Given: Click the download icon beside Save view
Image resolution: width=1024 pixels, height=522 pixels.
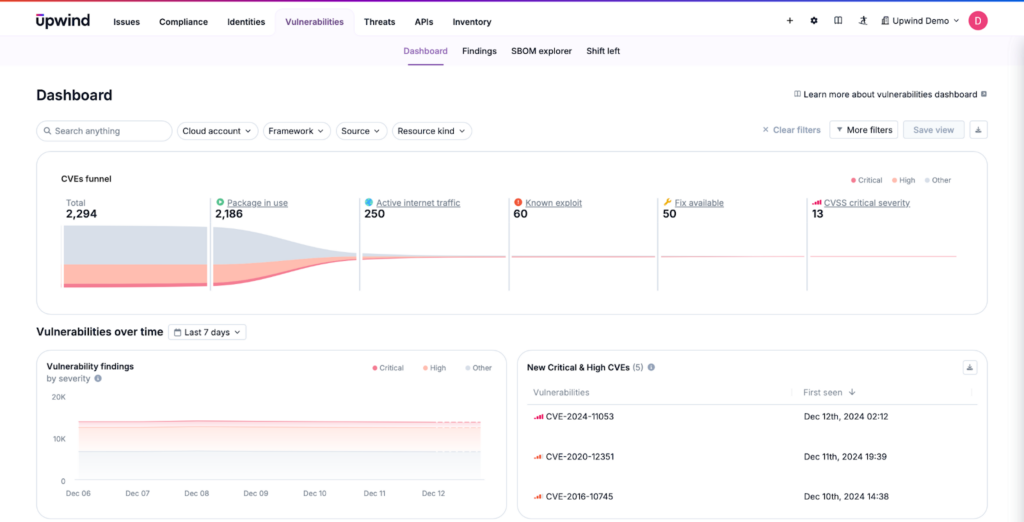Looking at the screenshot, I should click(x=978, y=130).
